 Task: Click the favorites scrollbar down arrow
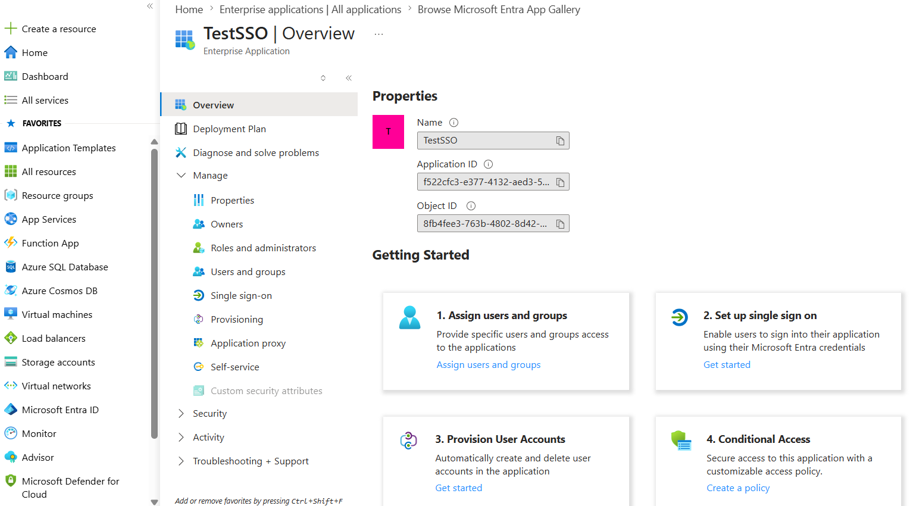tap(154, 502)
